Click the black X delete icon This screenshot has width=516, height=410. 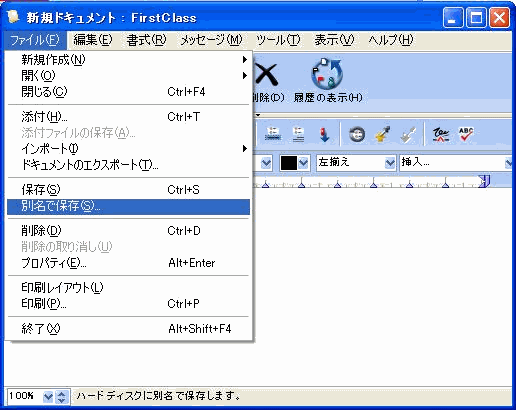(x=266, y=75)
